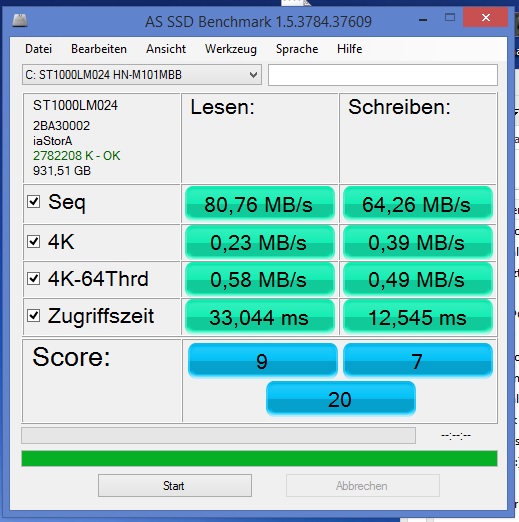Toggle the Zugriffszeit test checkbox

34,315
